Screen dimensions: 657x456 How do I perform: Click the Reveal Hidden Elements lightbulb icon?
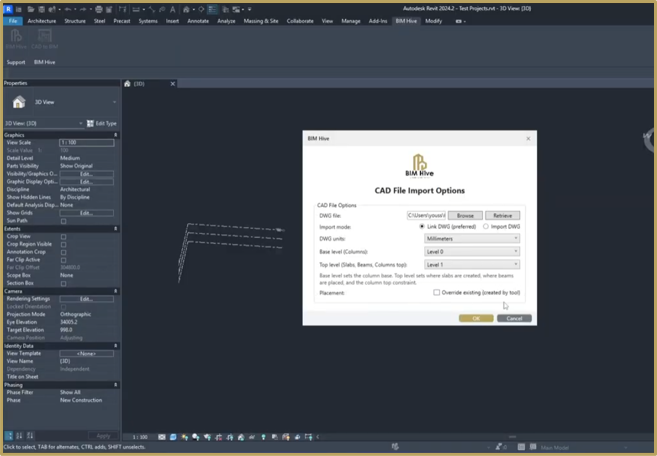pos(263,437)
